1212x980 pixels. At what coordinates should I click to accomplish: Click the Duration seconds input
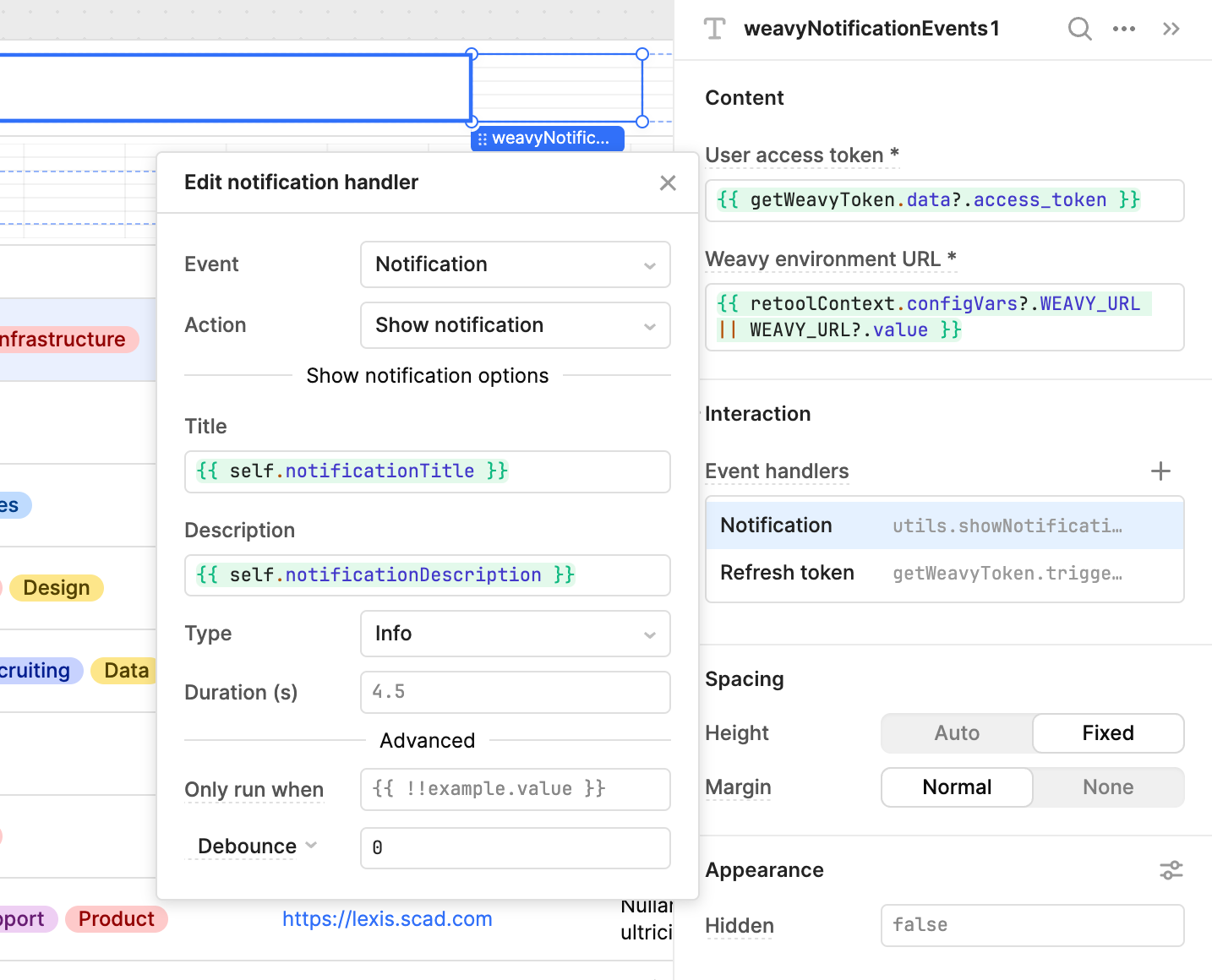point(515,692)
